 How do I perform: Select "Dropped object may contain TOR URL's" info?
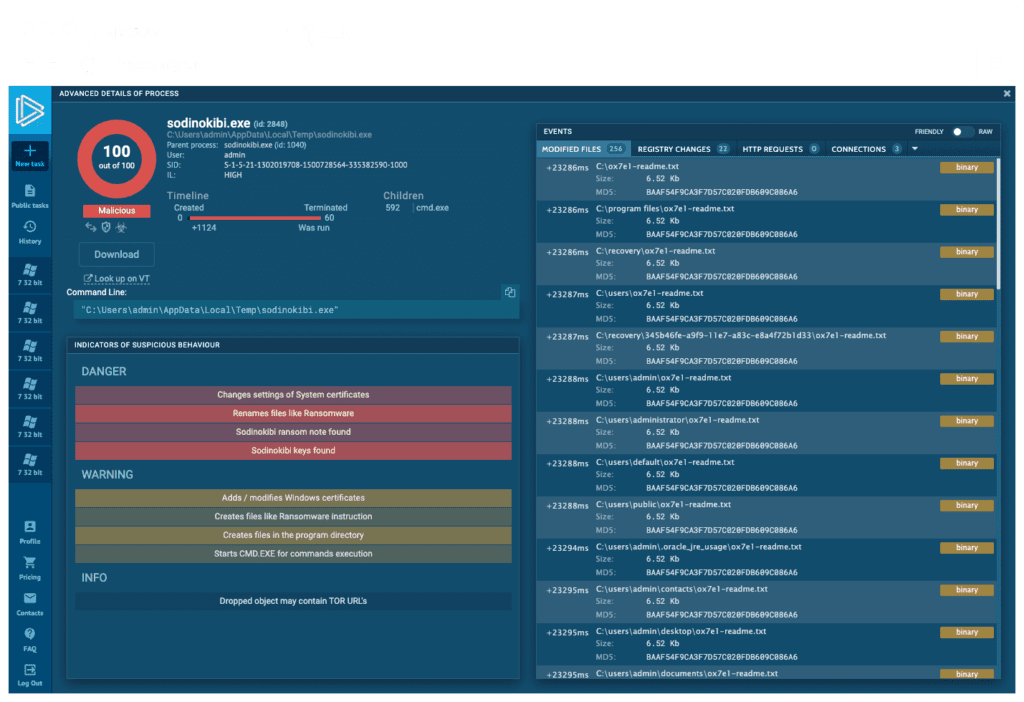pos(293,601)
